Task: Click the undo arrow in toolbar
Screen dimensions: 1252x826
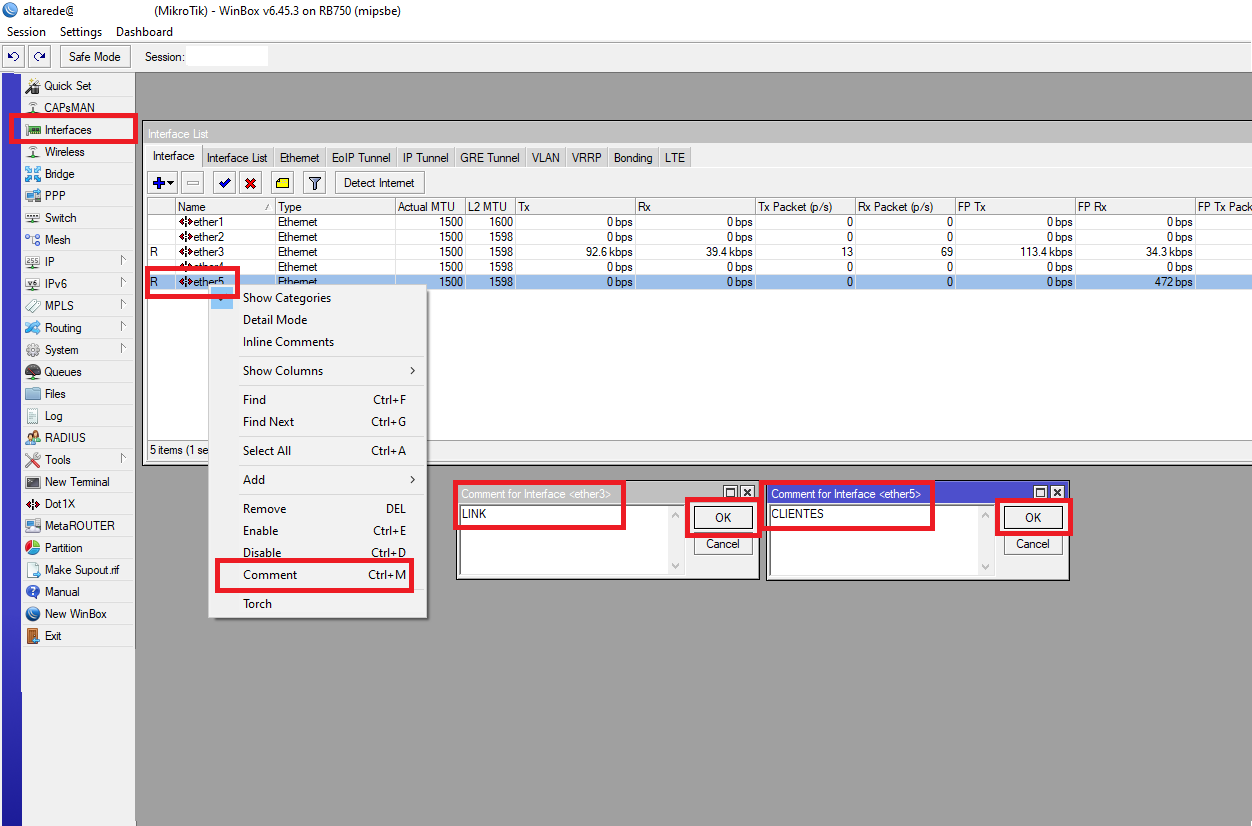Action: click(x=14, y=57)
